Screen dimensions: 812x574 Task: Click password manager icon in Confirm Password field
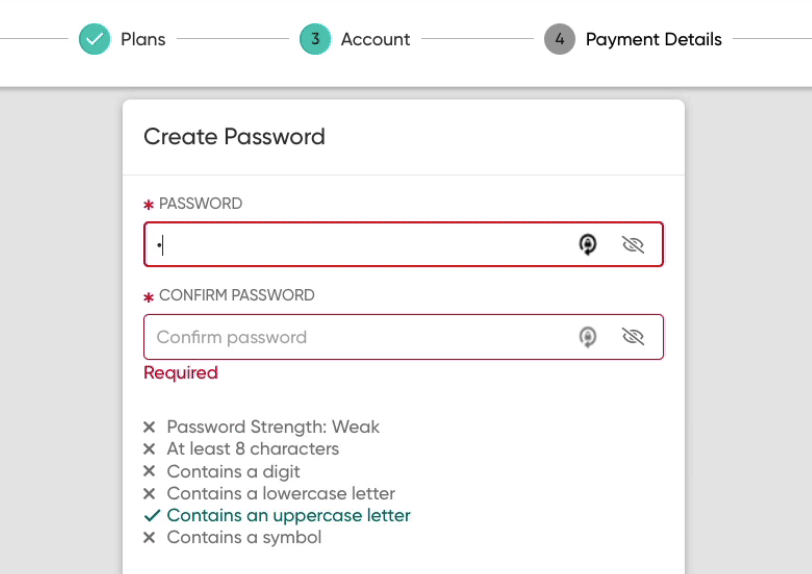(587, 337)
